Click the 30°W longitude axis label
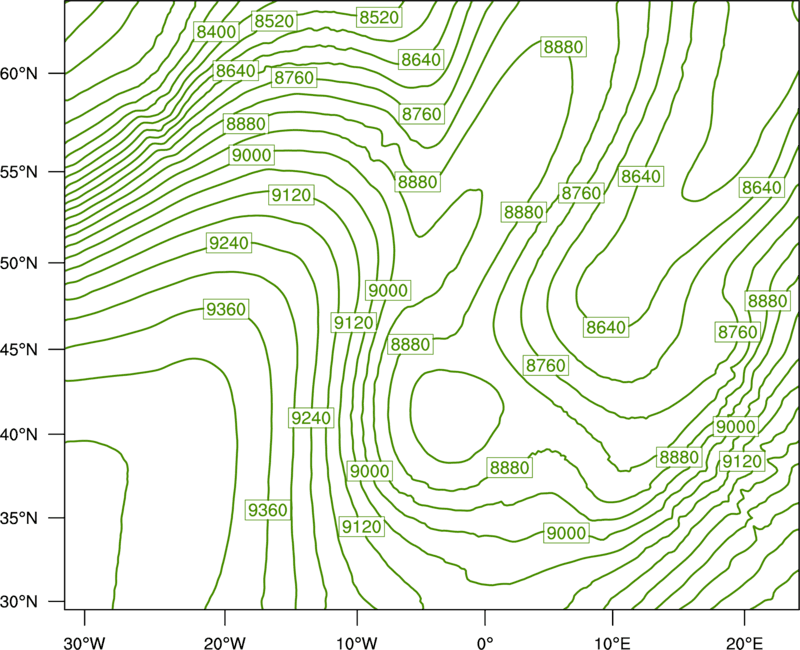This screenshot has width=800, height=650. 84,643
